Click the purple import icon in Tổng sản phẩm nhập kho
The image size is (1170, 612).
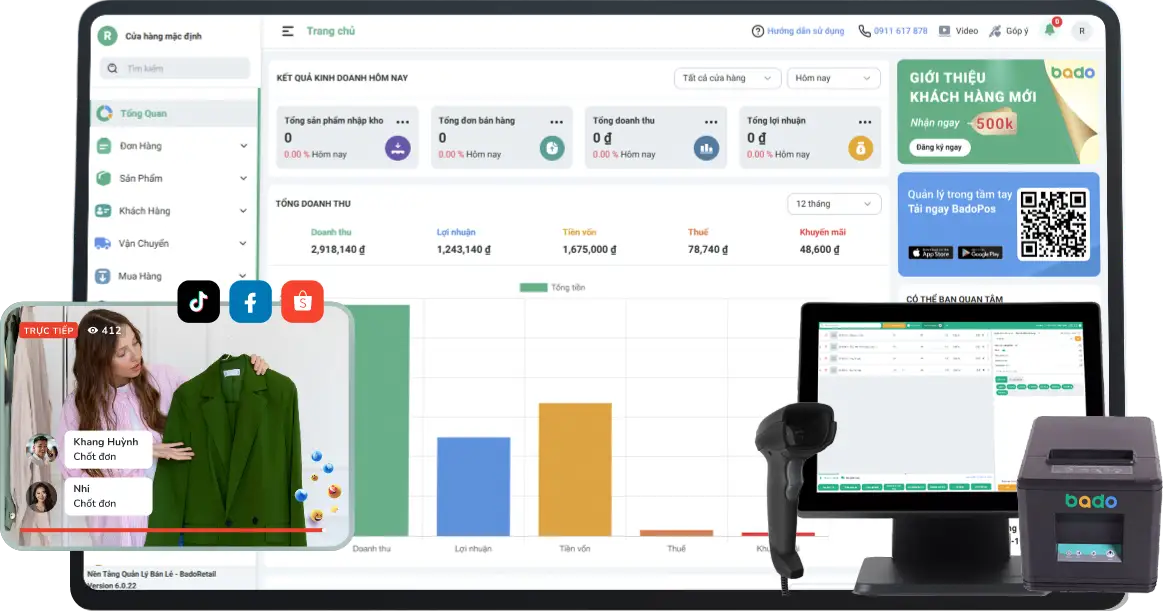(x=398, y=148)
